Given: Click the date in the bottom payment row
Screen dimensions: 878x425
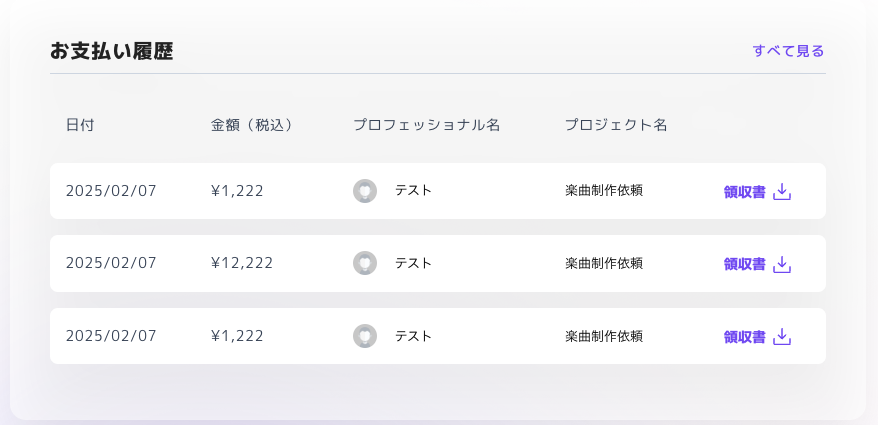Looking at the screenshot, I should click(x=111, y=336).
